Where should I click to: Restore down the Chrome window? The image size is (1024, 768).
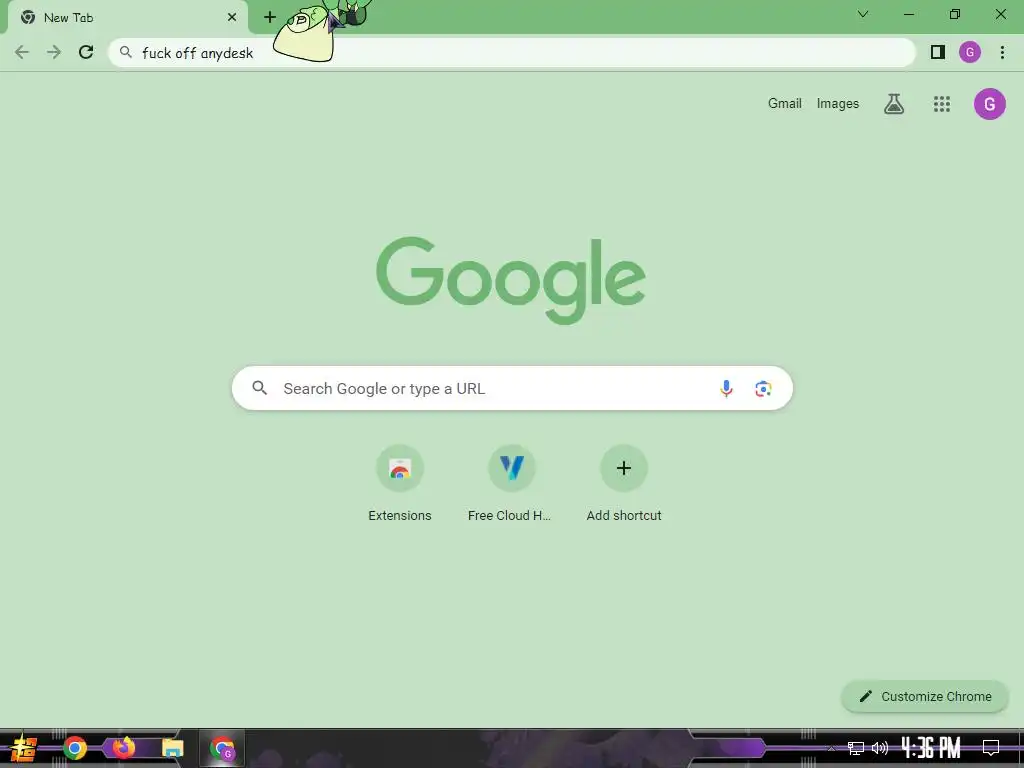(x=955, y=14)
